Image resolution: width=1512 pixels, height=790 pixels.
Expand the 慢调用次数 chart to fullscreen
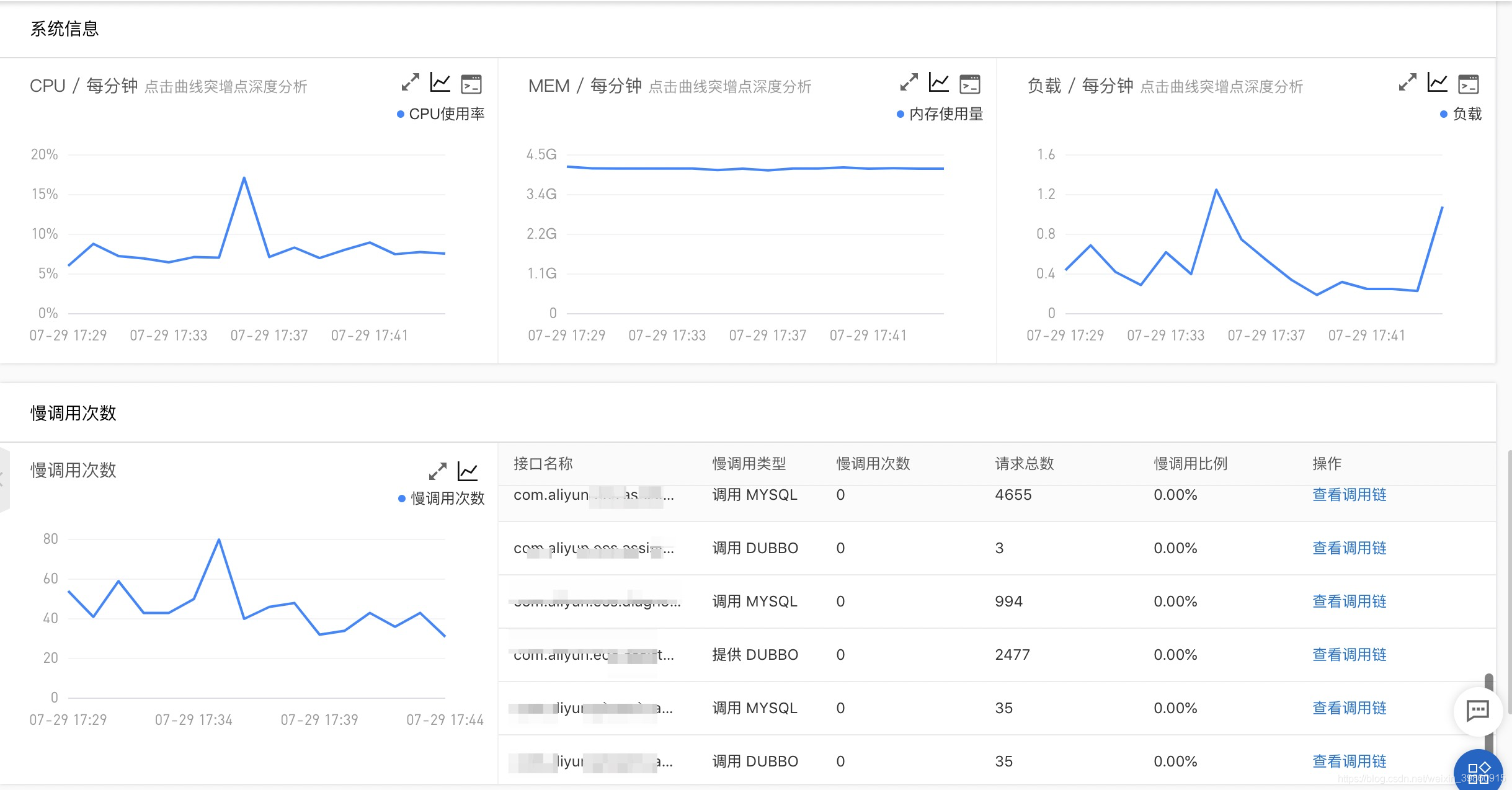click(x=438, y=471)
